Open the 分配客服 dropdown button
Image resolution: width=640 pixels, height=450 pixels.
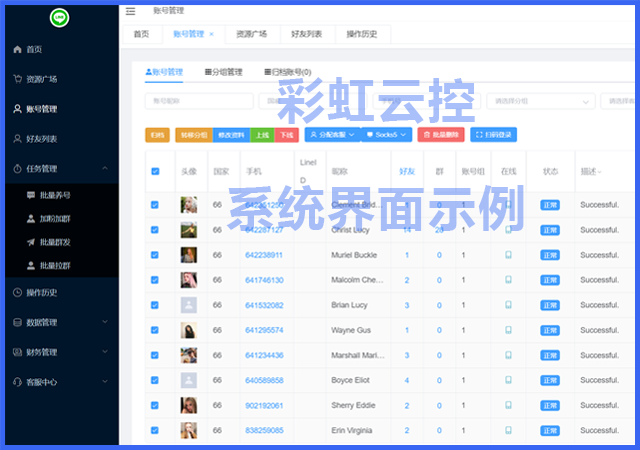(x=330, y=134)
